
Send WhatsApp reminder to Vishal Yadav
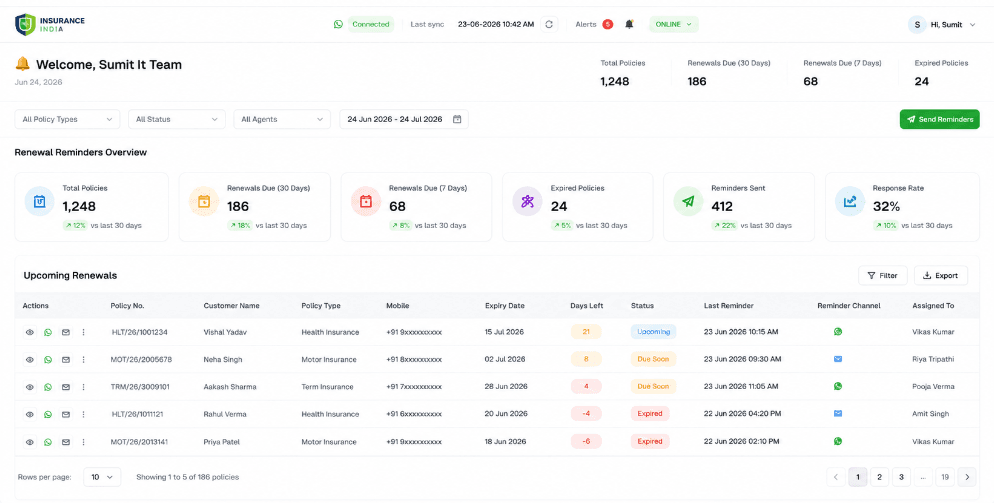click(48, 332)
